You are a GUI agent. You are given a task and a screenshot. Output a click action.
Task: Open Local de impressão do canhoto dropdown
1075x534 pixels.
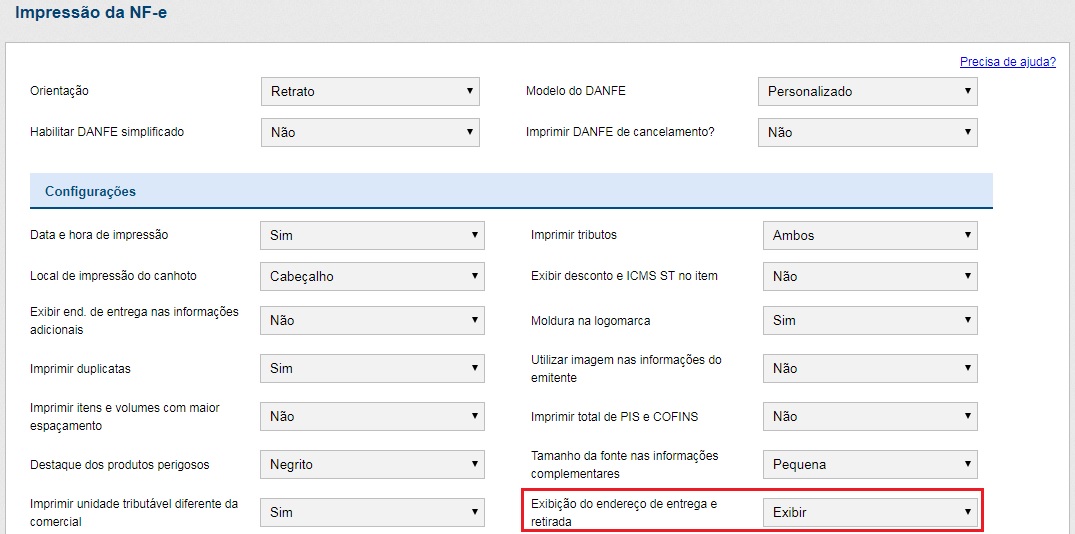372,276
